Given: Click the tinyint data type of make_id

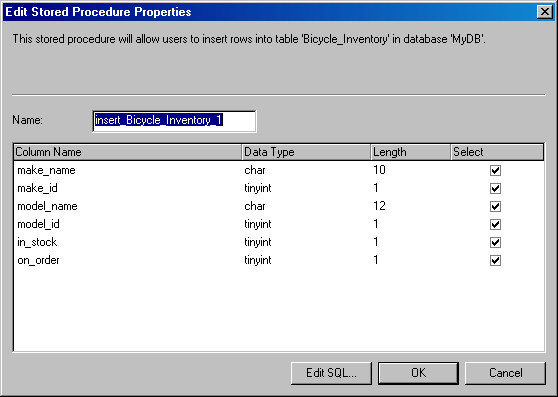Looking at the screenshot, I should [258, 188].
